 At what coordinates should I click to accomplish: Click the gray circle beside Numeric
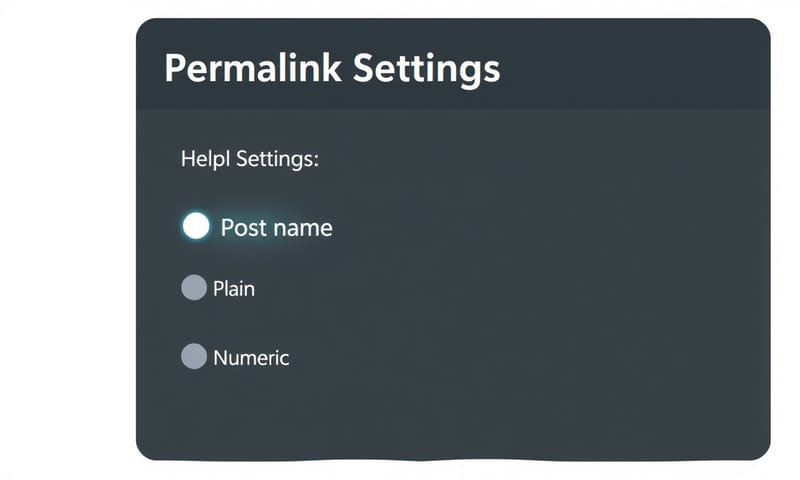(x=194, y=356)
